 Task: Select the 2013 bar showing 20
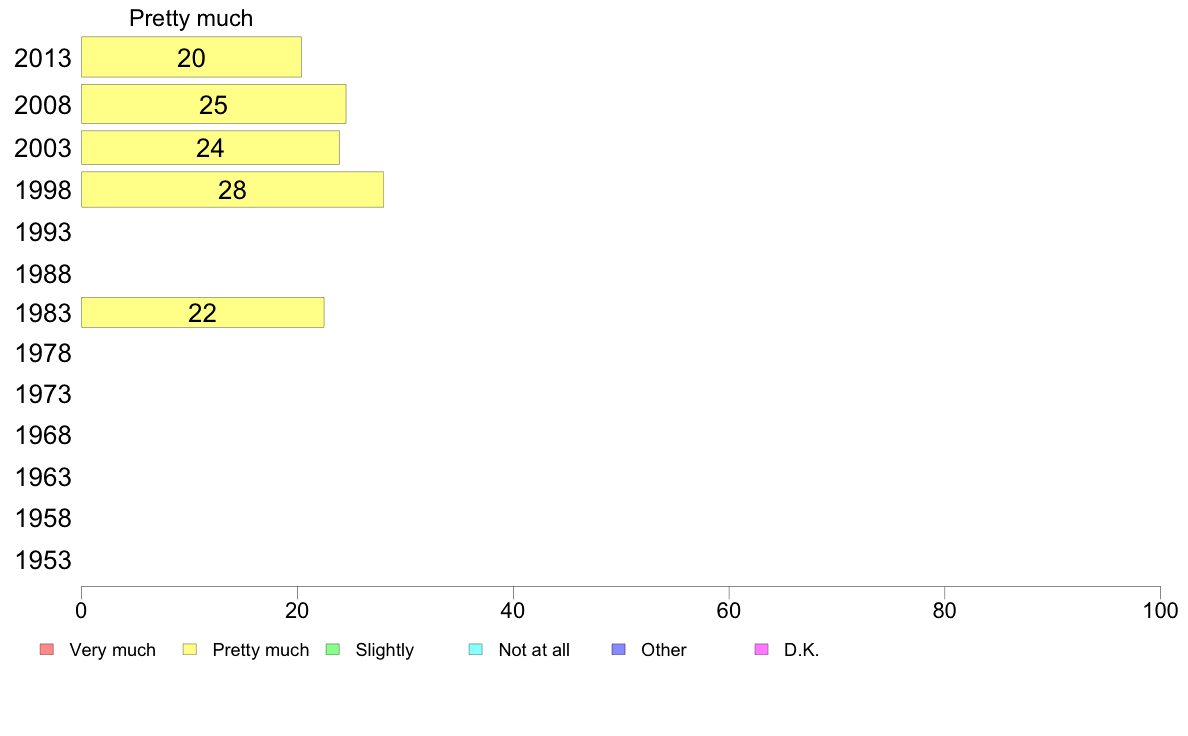(192, 57)
